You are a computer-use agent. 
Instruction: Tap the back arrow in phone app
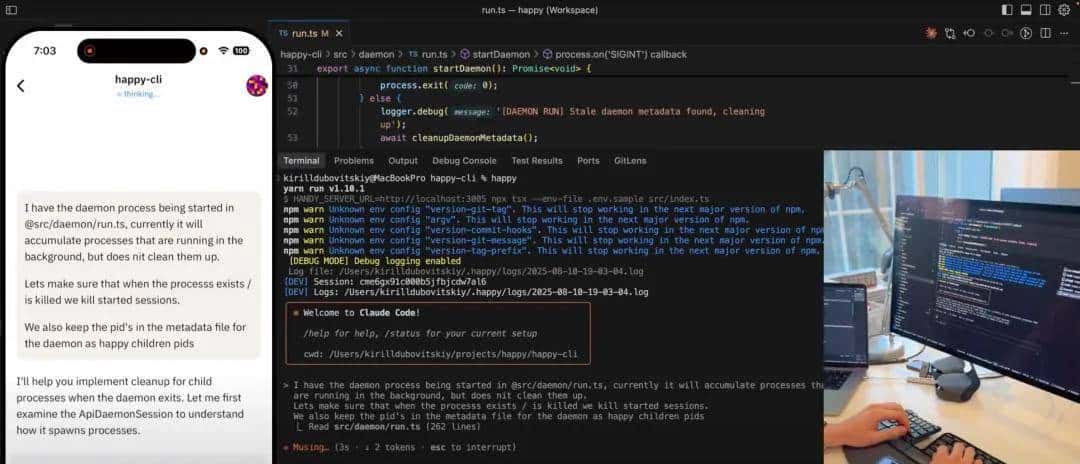[21, 85]
